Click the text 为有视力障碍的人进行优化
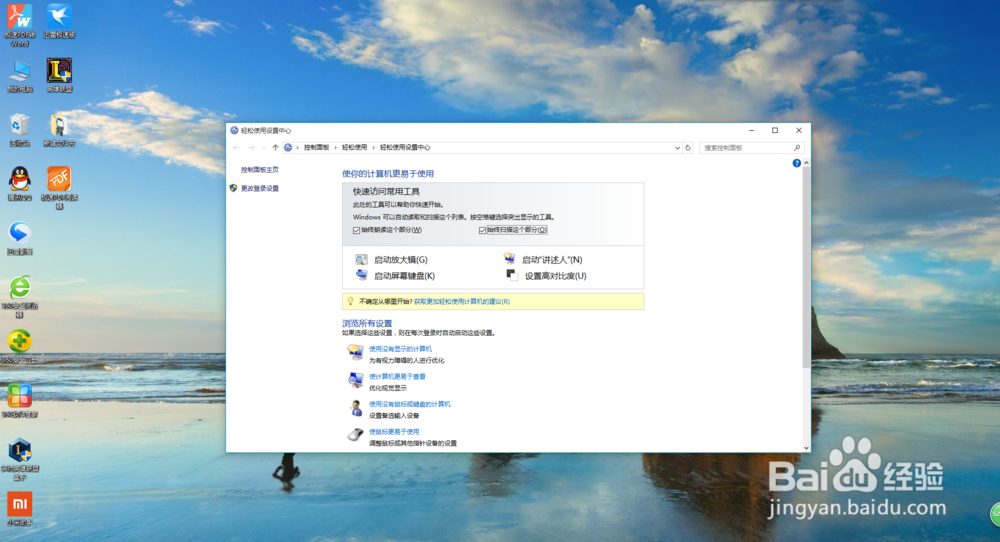Viewport: 1000px width, 542px height. (x=406, y=360)
